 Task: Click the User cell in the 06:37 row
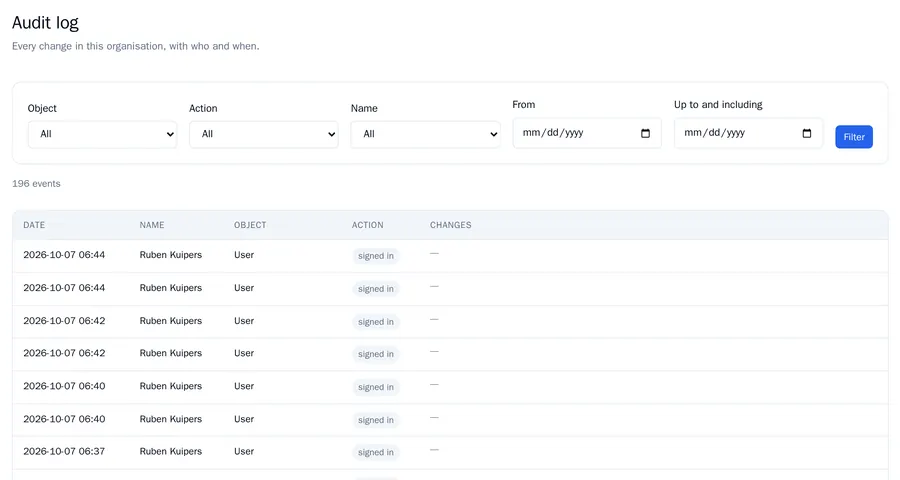(244, 451)
